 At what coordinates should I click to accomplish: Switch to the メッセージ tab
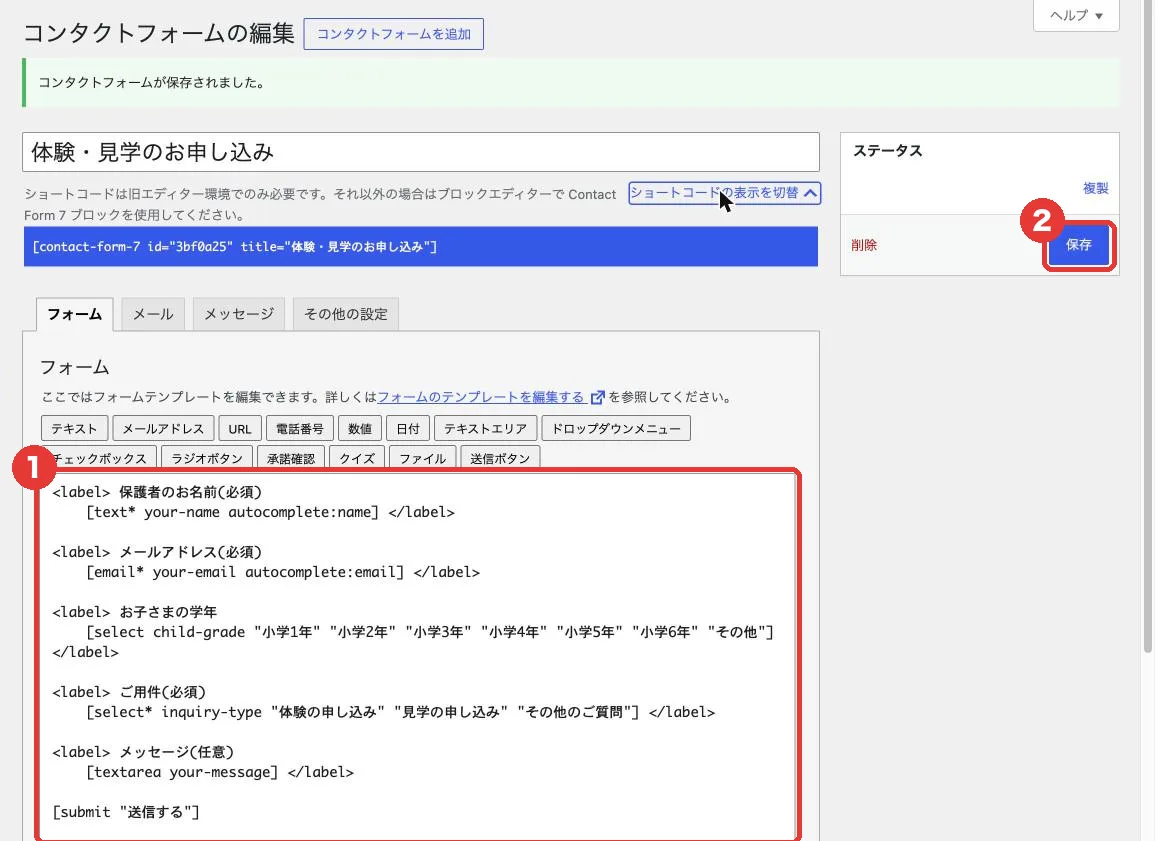pyautogui.click(x=239, y=314)
